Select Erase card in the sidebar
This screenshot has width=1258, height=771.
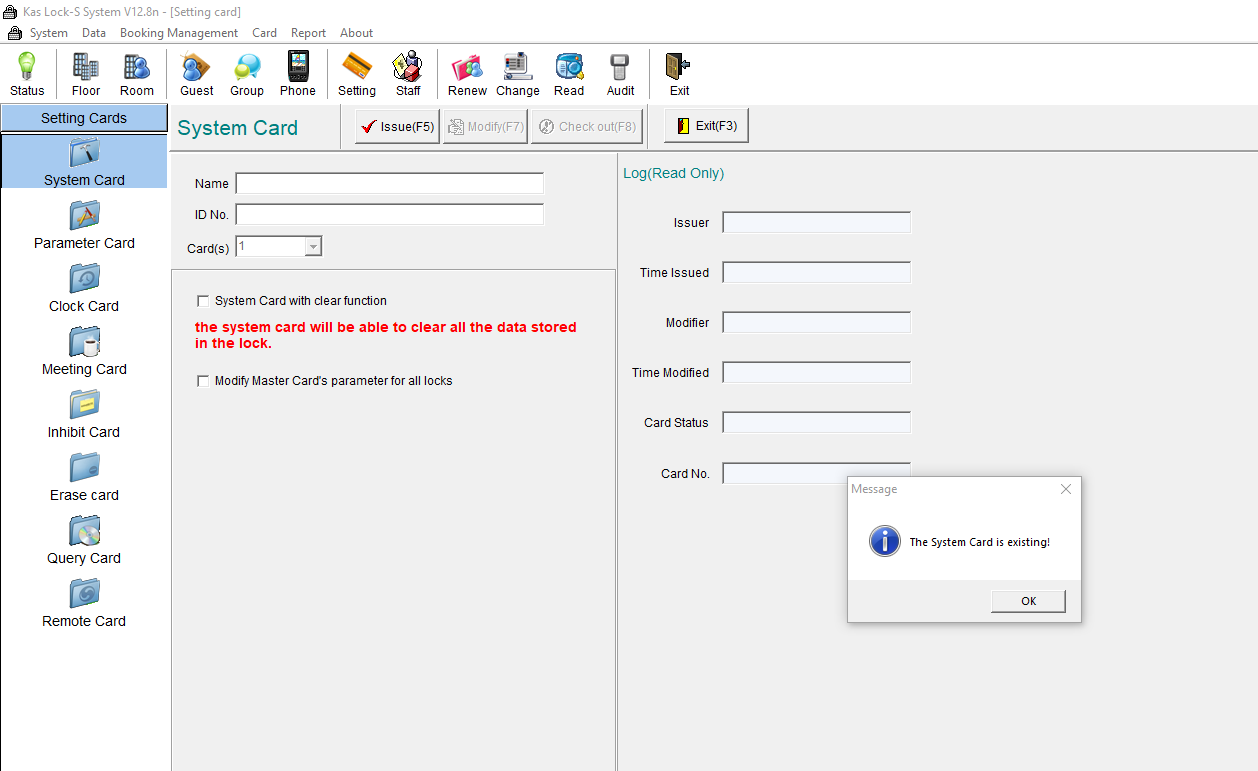tap(84, 477)
